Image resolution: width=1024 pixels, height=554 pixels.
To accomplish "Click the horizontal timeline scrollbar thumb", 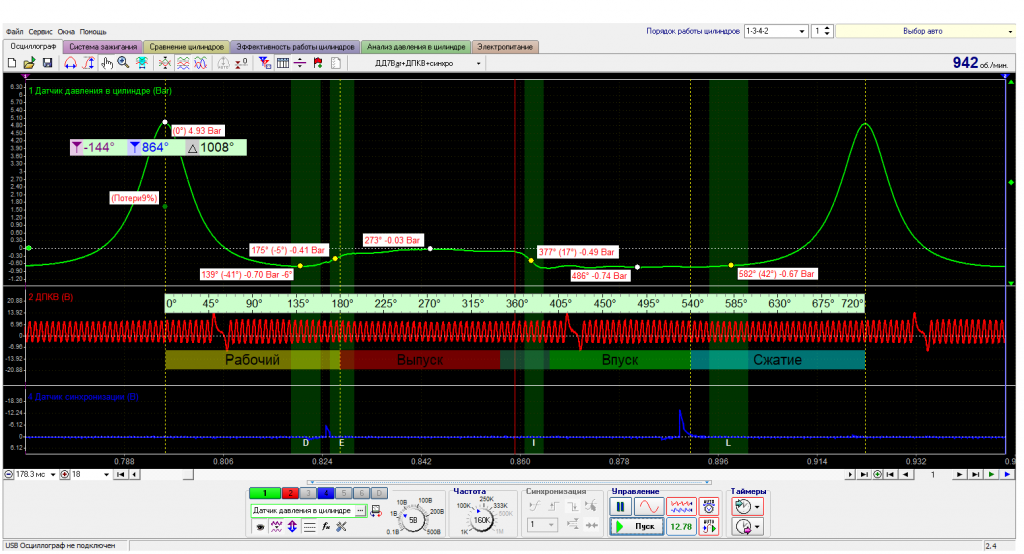I will [x=188, y=475].
